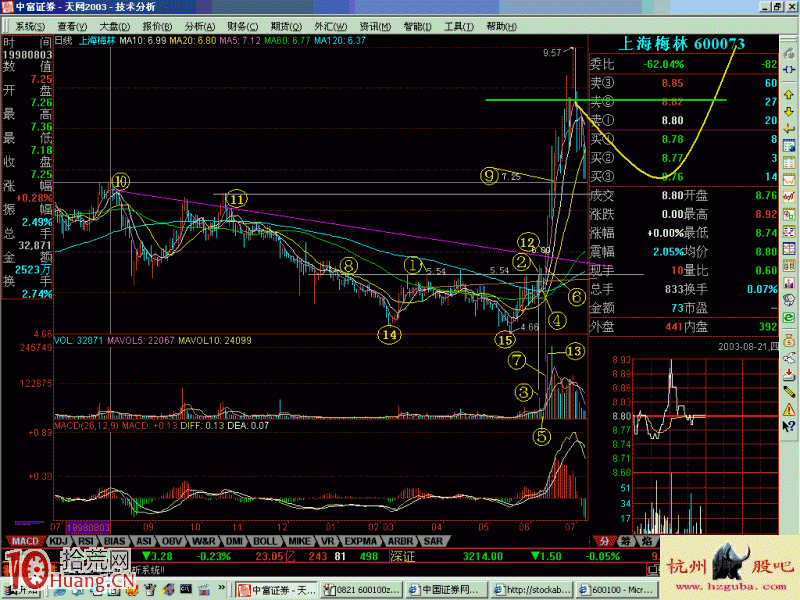The image size is (800, 600).
Task: Click the warning triangle icon
Action: click(789, 409)
